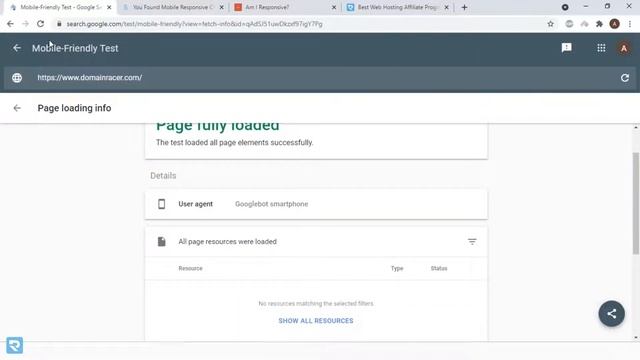Click the Mobile-Friendly Test title text
This screenshot has width=640, height=360.
[x=75, y=48]
